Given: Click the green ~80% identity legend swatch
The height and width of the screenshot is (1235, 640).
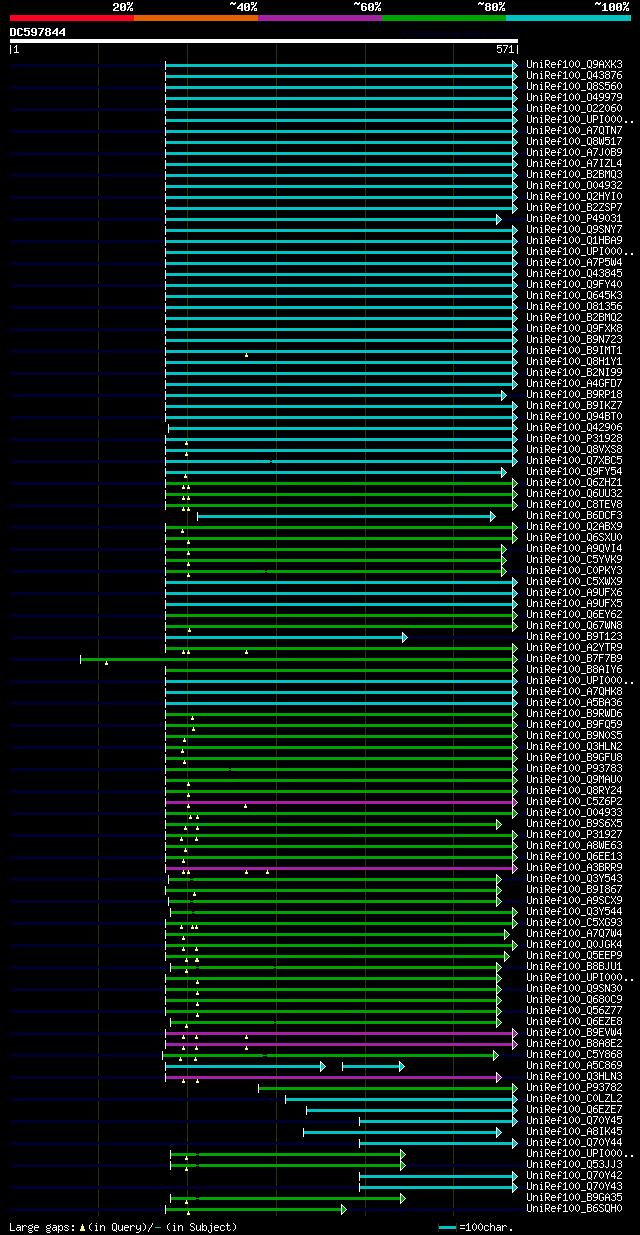Looking at the screenshot, I should coord(443,18).
